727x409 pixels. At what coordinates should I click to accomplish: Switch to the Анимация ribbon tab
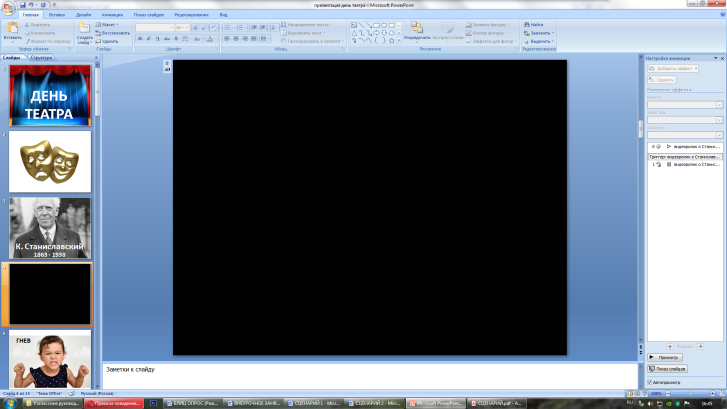coord(112,15)
